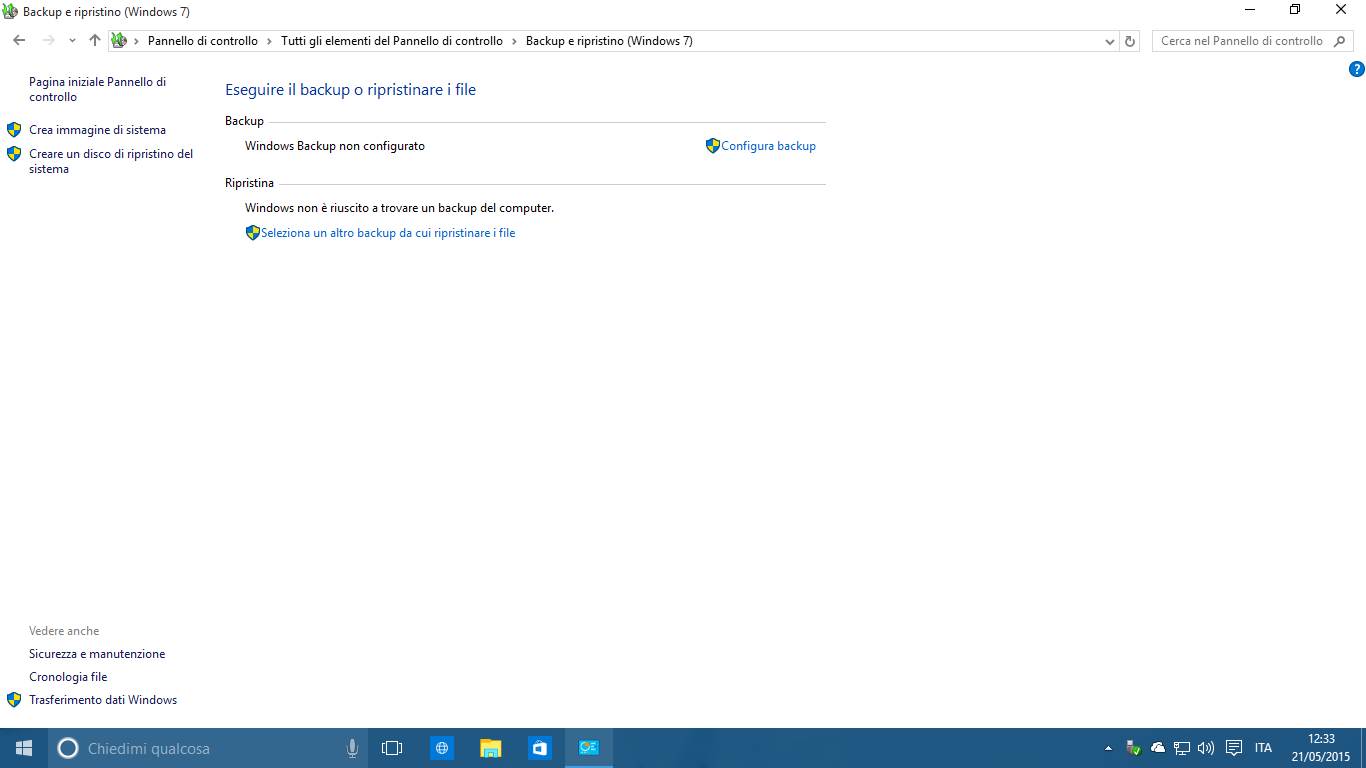Go up one level with up arrow
1366x768 pixels.
click(95, 41)
